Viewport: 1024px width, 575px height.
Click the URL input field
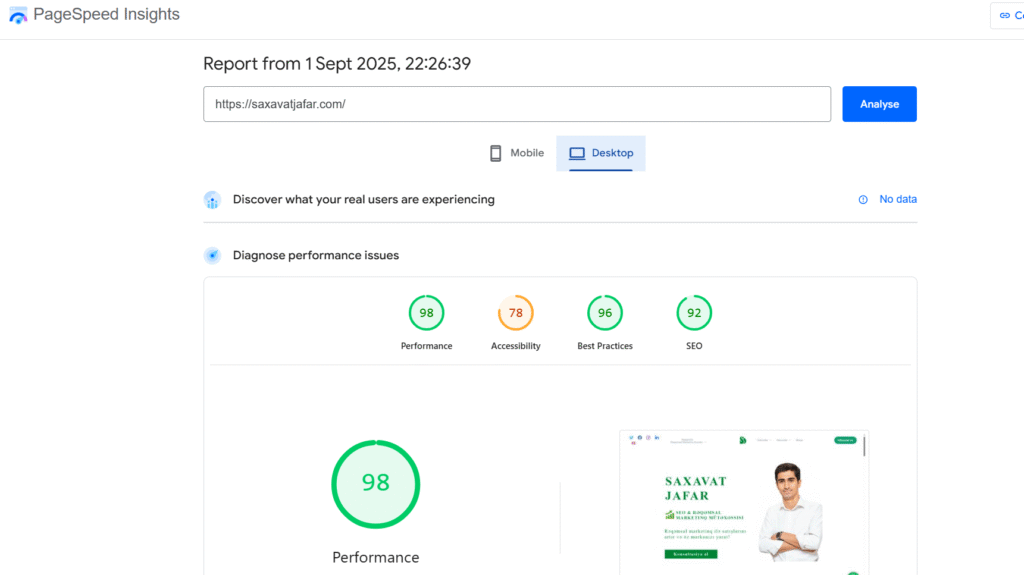(x=516, y=104)
